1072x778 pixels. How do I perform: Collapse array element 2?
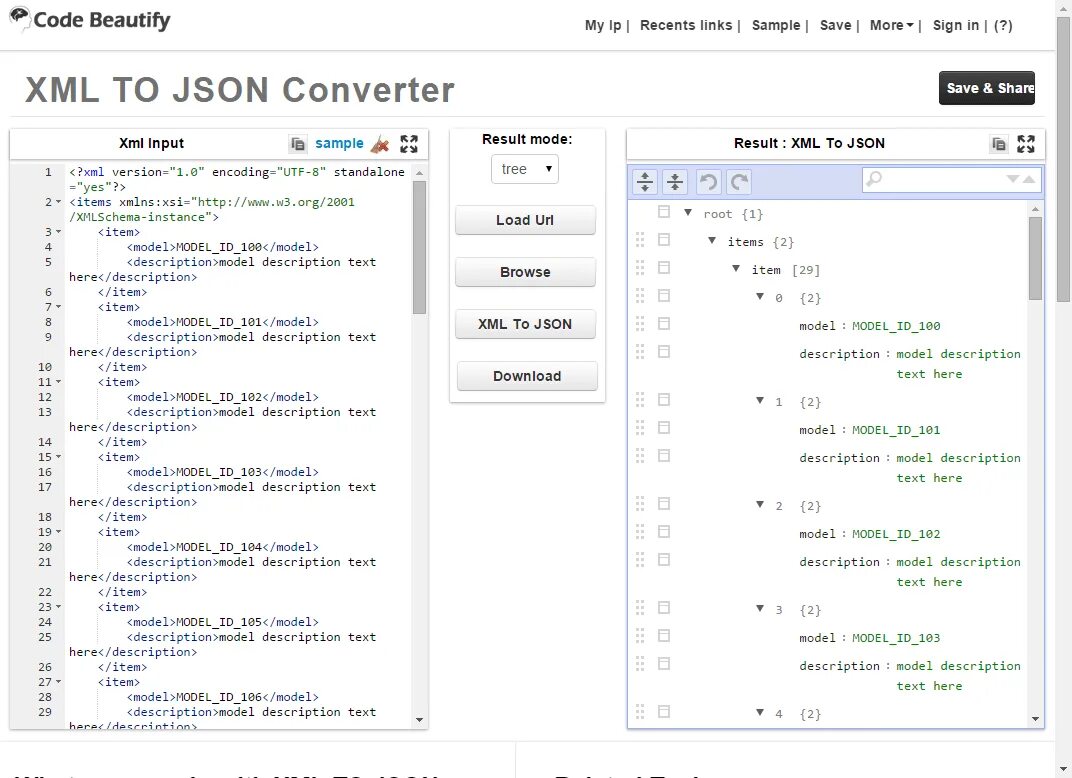click(760, 505)
